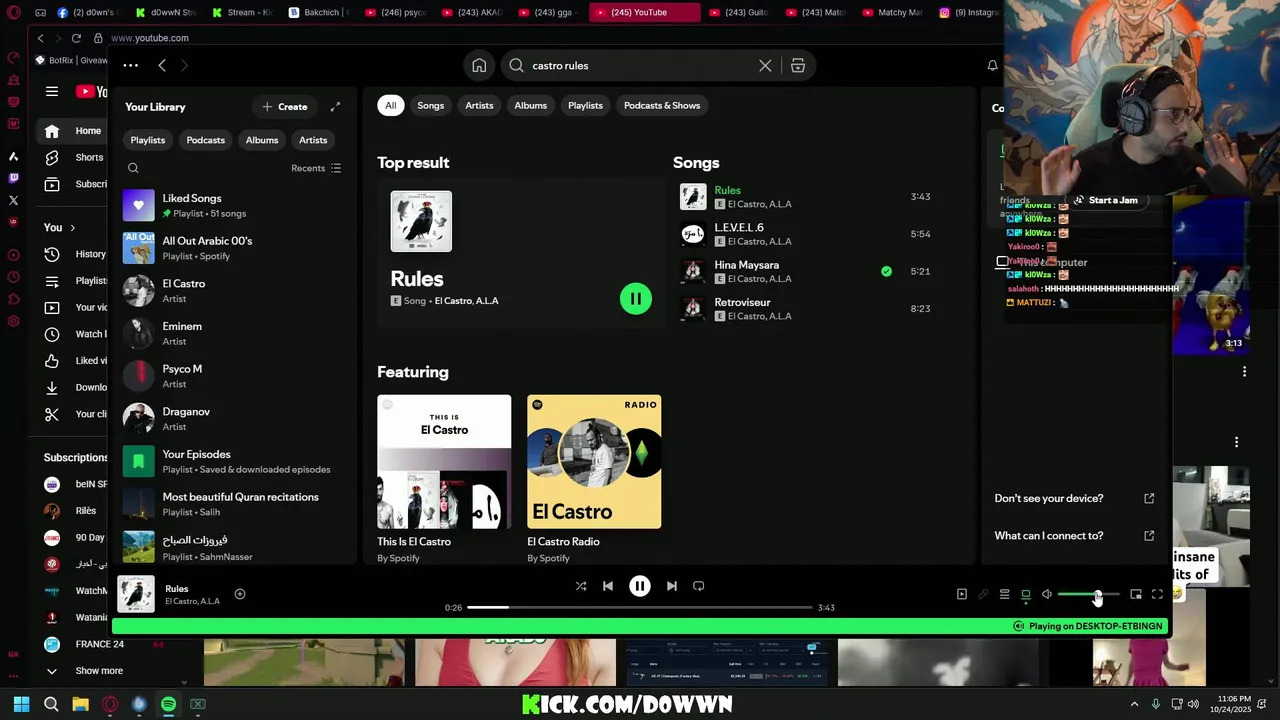Viewport: 1280px width, 720px height.
Task: Open the Recents sort dropdown
Action: [316, 168]
